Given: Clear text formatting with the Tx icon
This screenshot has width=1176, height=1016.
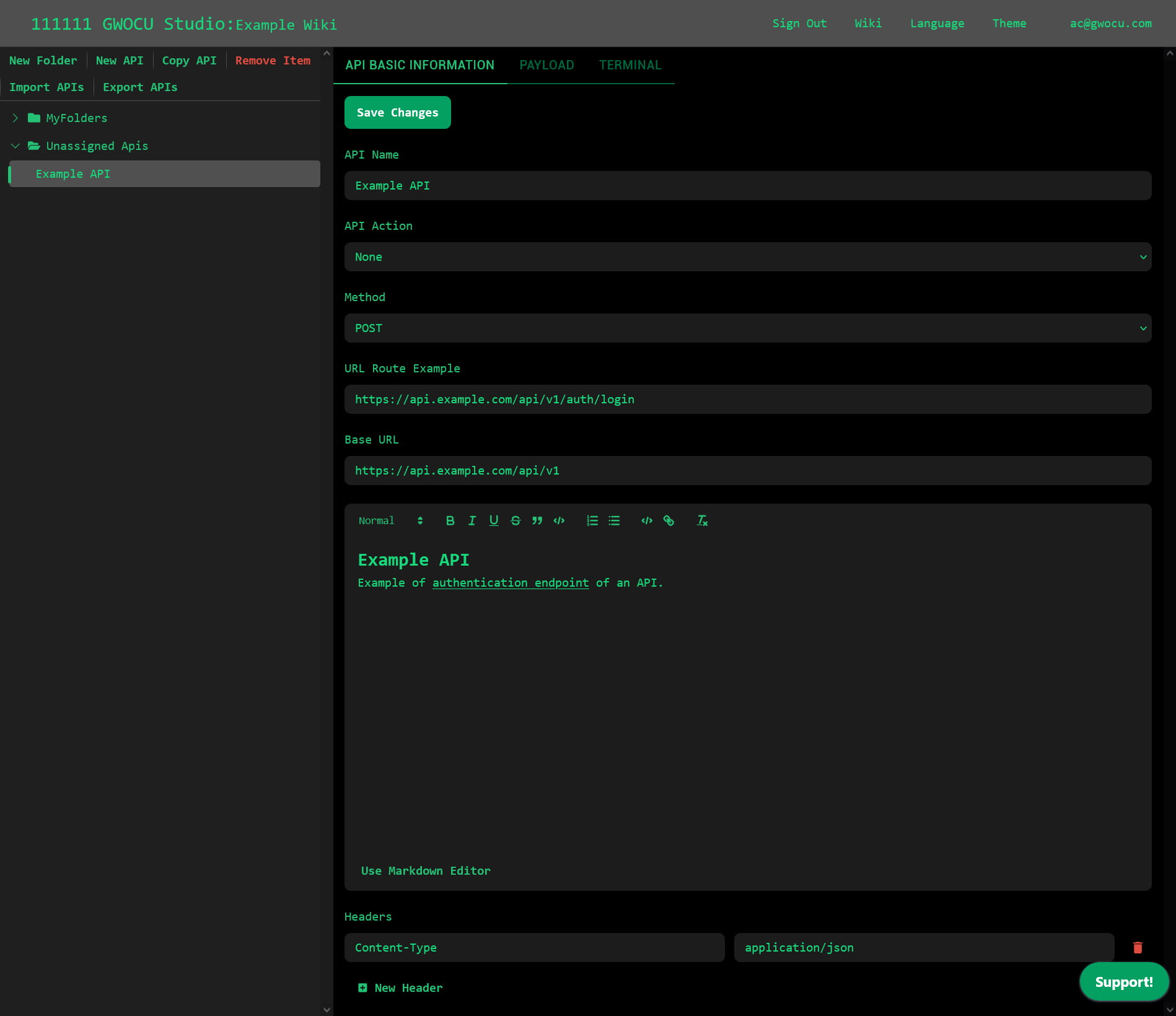Looking at the screenshot, I should pos(702,520).
